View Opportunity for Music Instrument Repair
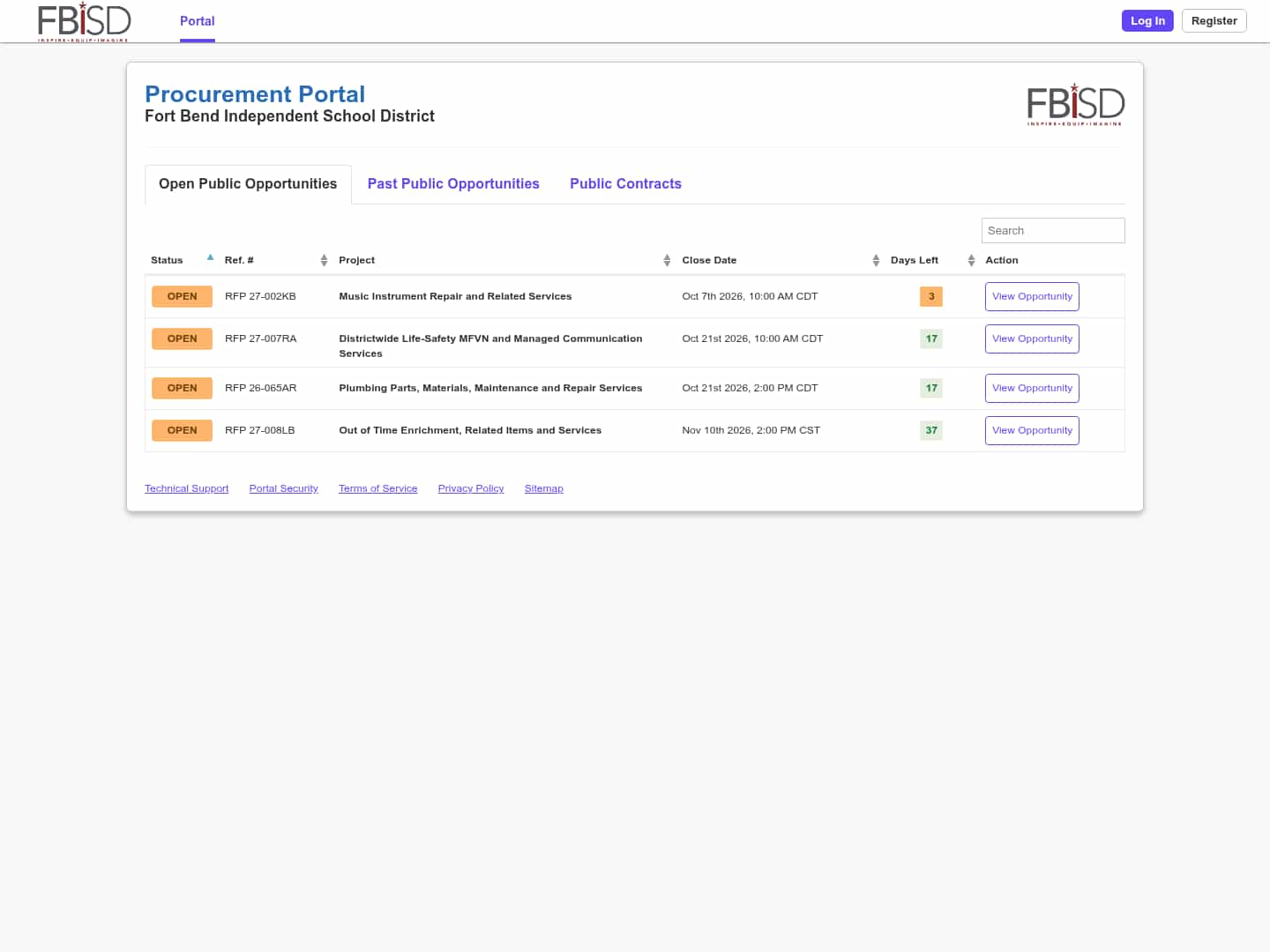 pos(1032,297)
